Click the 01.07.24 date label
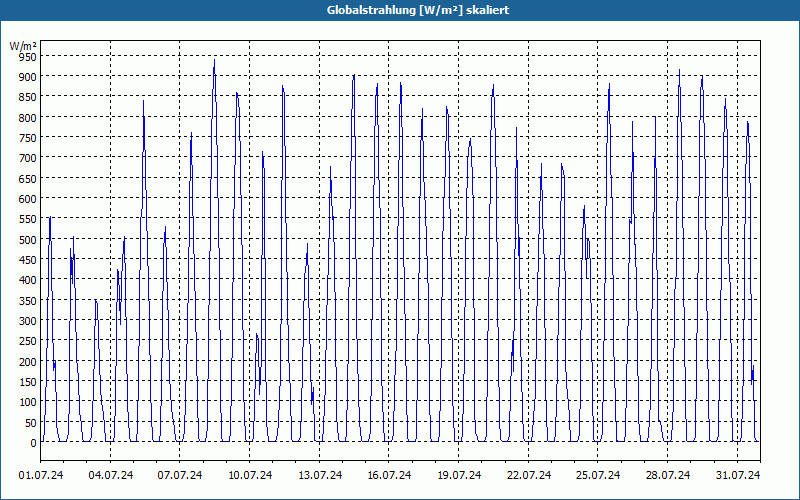Screen dimensions: 800x500 coord(41,475)
